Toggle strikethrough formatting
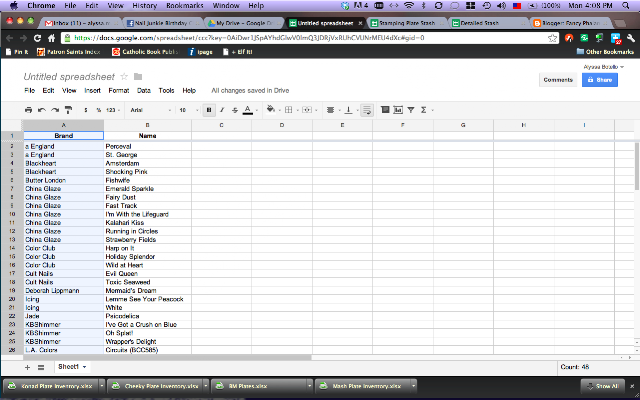 (x=235, y=110)
